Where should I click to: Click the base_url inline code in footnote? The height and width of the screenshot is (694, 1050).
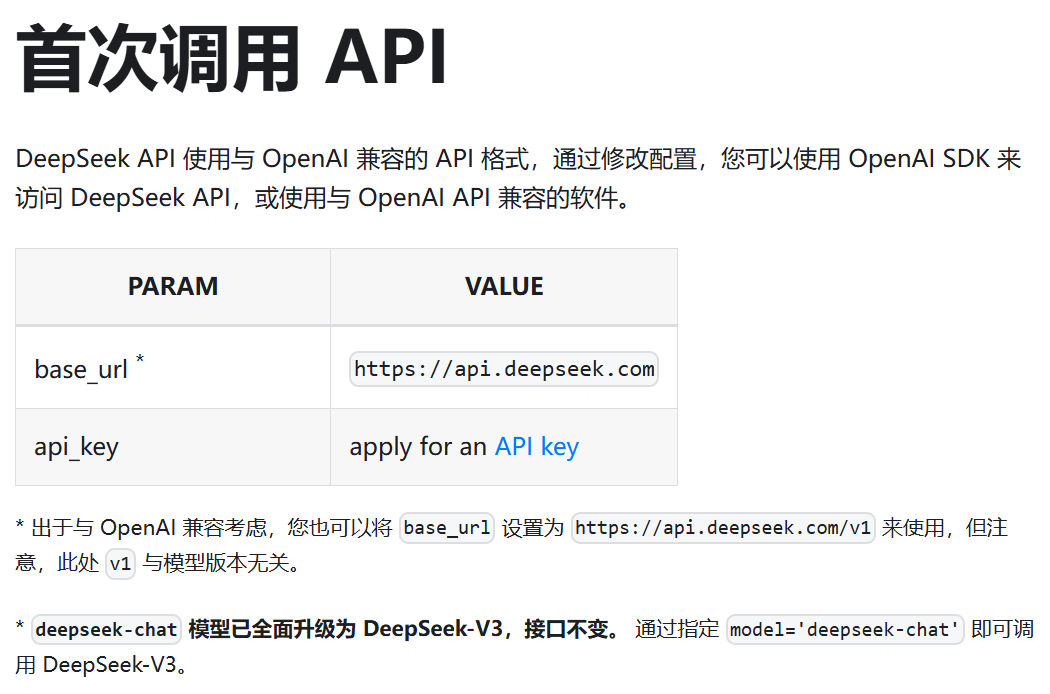tap(447, 528)
